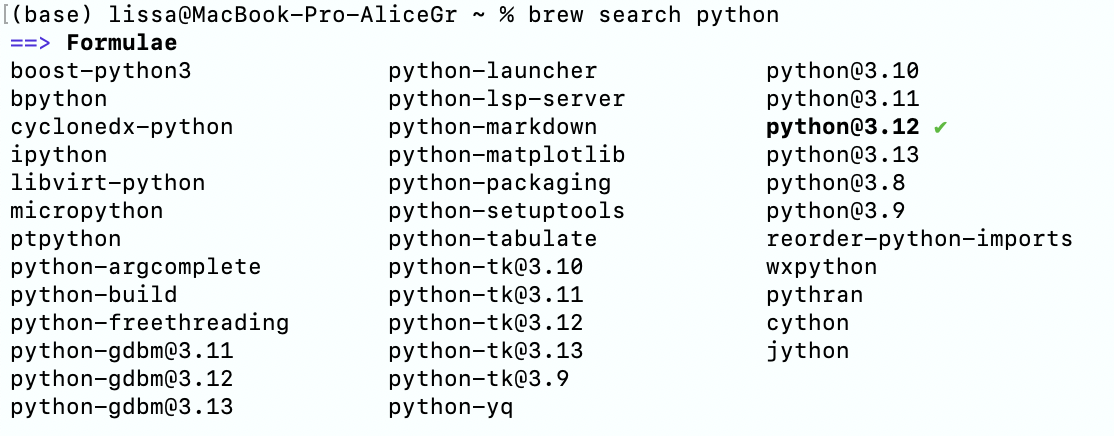The image size is (1114, 436).
Task: Select the boost-python3 formula text
Action: tap(100, 71)
